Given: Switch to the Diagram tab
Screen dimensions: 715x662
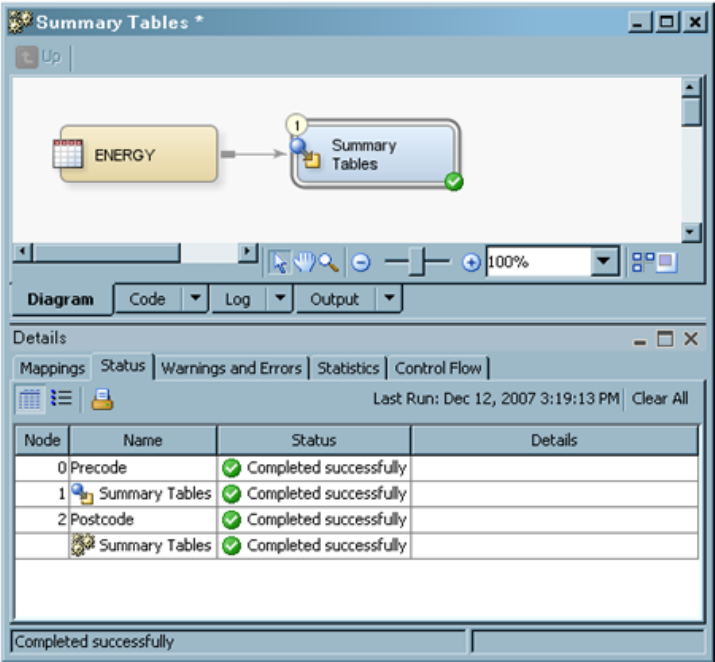Looking at the screenshot, I should [x=61, y=299].
